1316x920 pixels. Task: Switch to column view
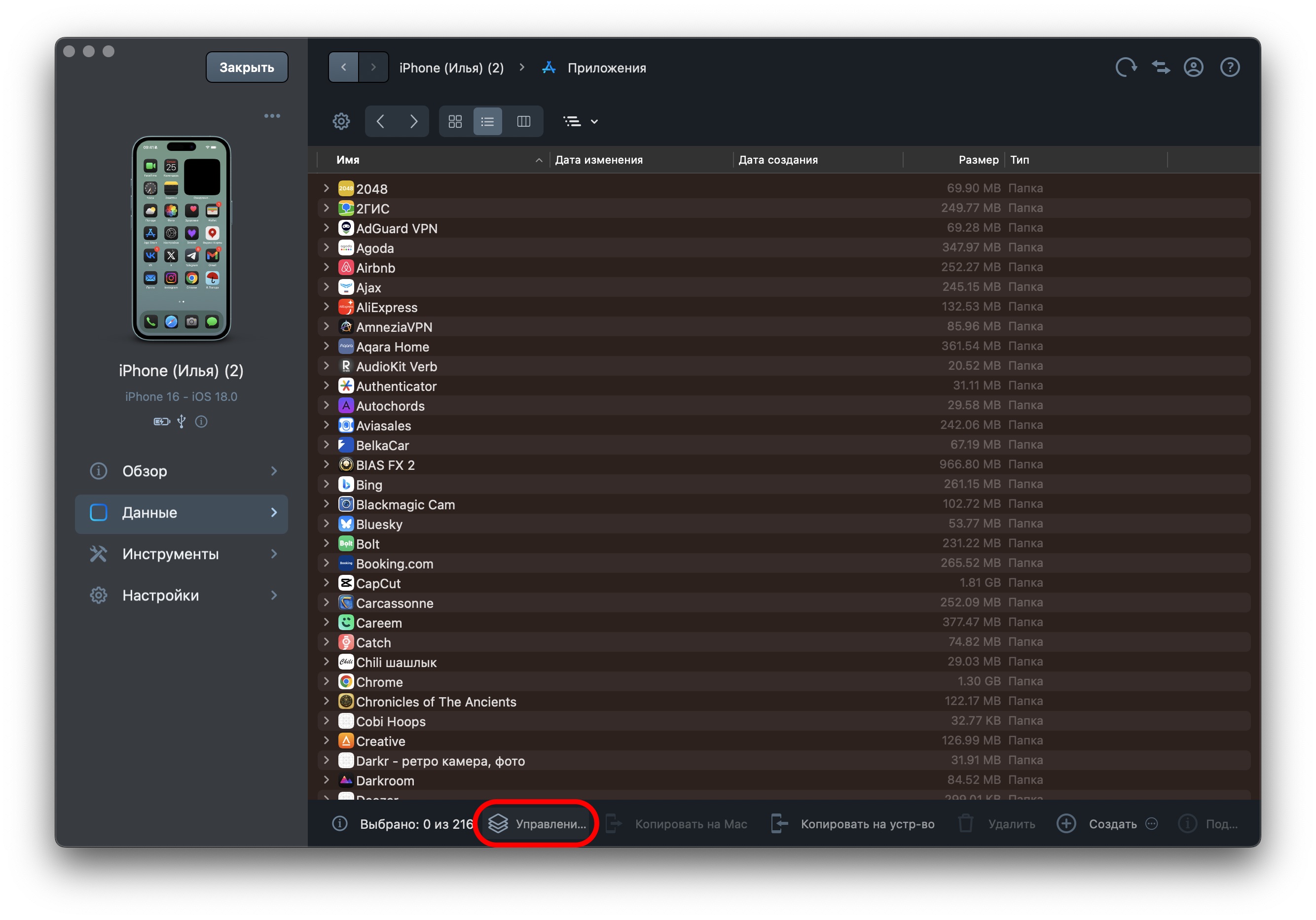pyautogui.click(x=523, y=121)
